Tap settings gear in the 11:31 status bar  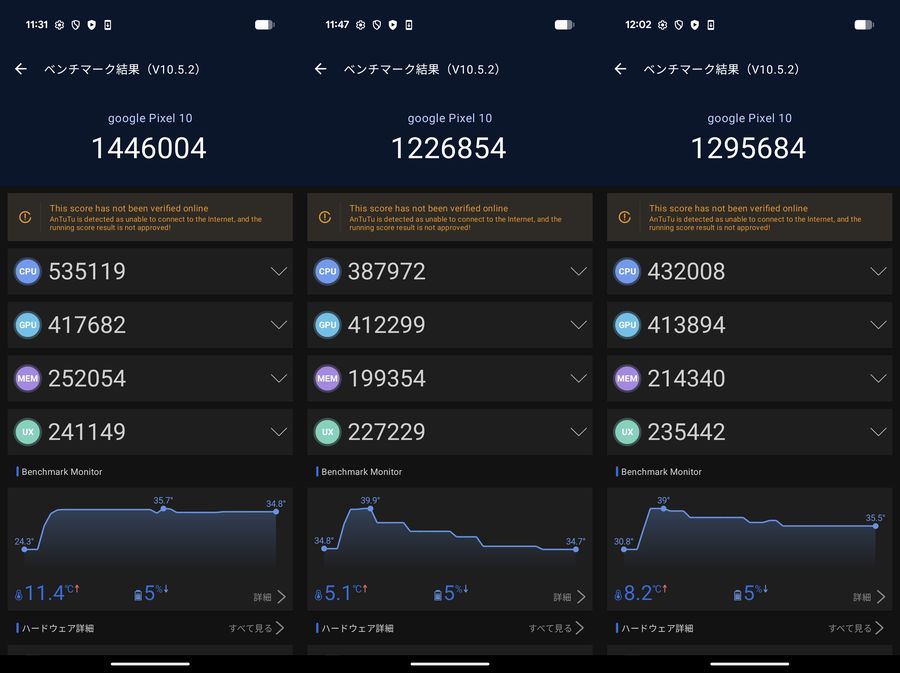(x=60, y=25)
